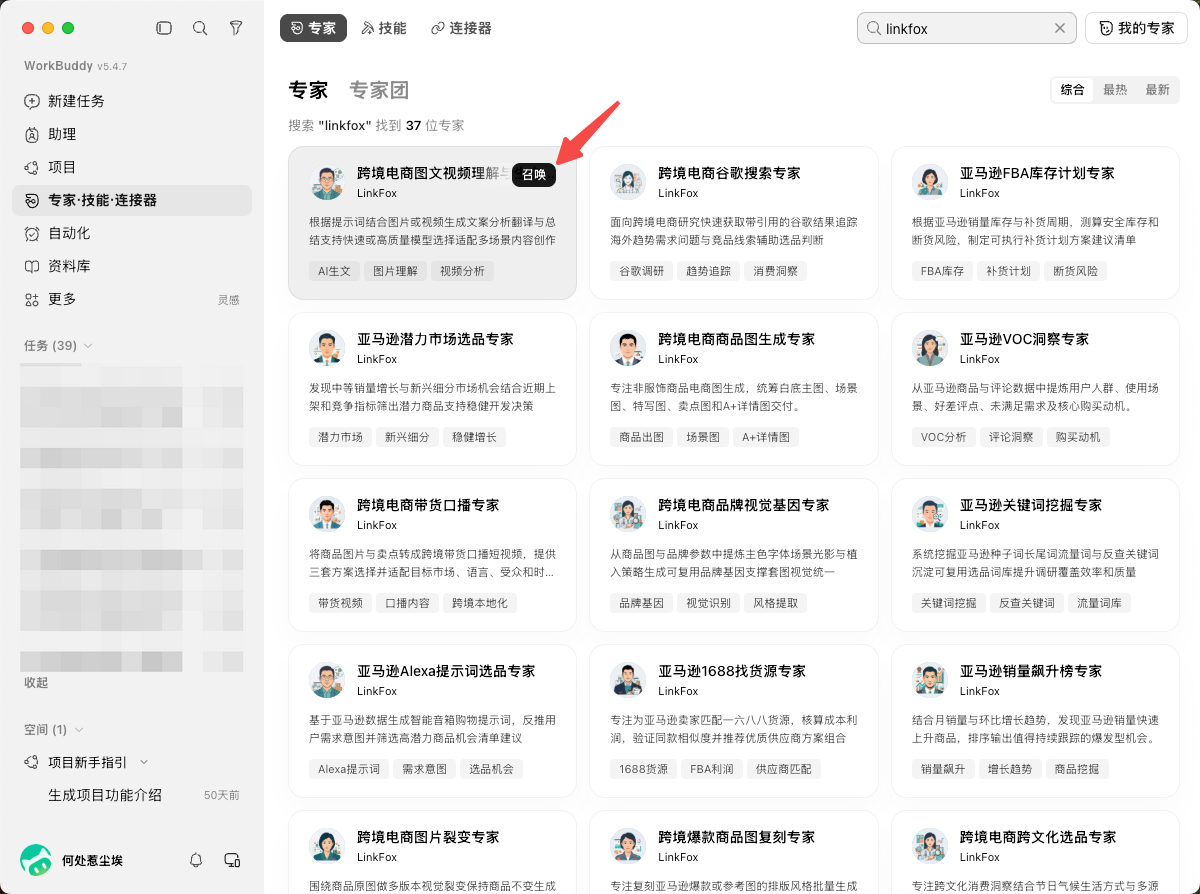Click the user avatar 何处惹尘埃
Image resolution: width=1200 pixels, height=894 pixels.
[36, 860]
